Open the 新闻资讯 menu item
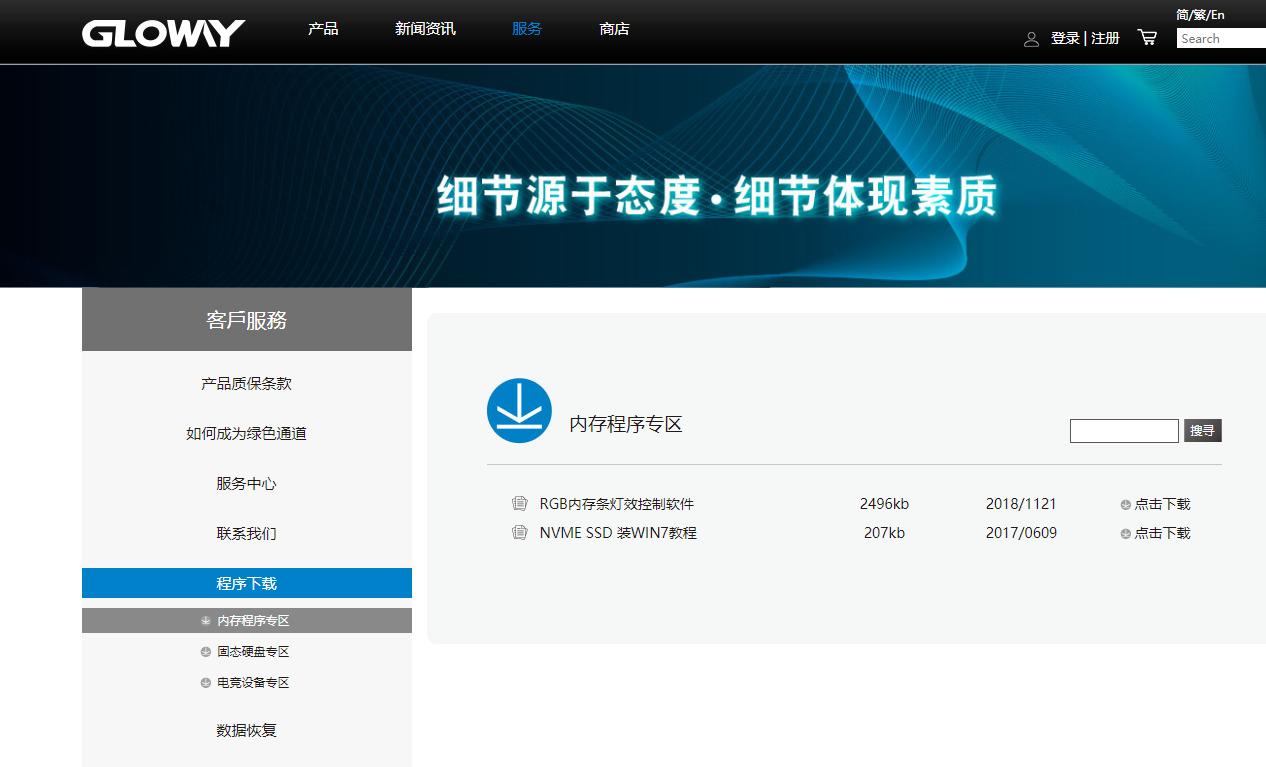This screenshot has height=767, width=1266. click(425, 29)
